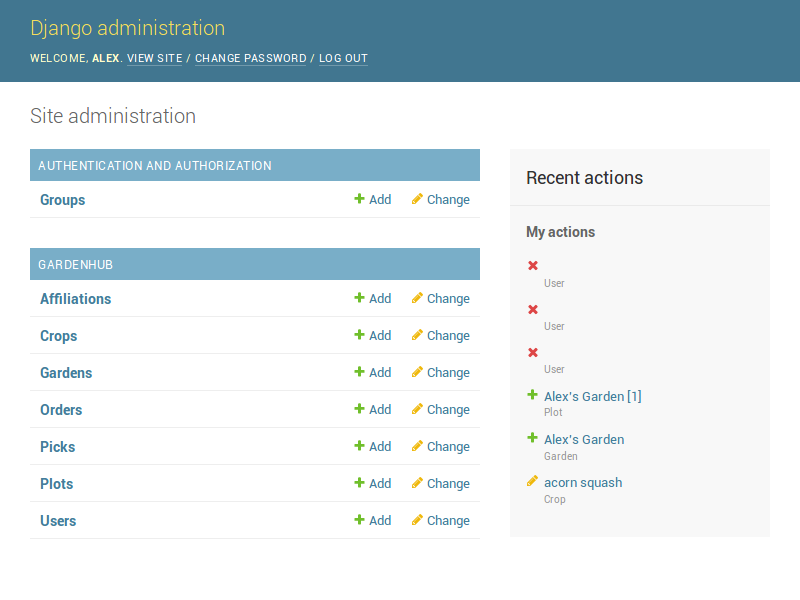Click the green plus icon for Groups

(359, 198)
